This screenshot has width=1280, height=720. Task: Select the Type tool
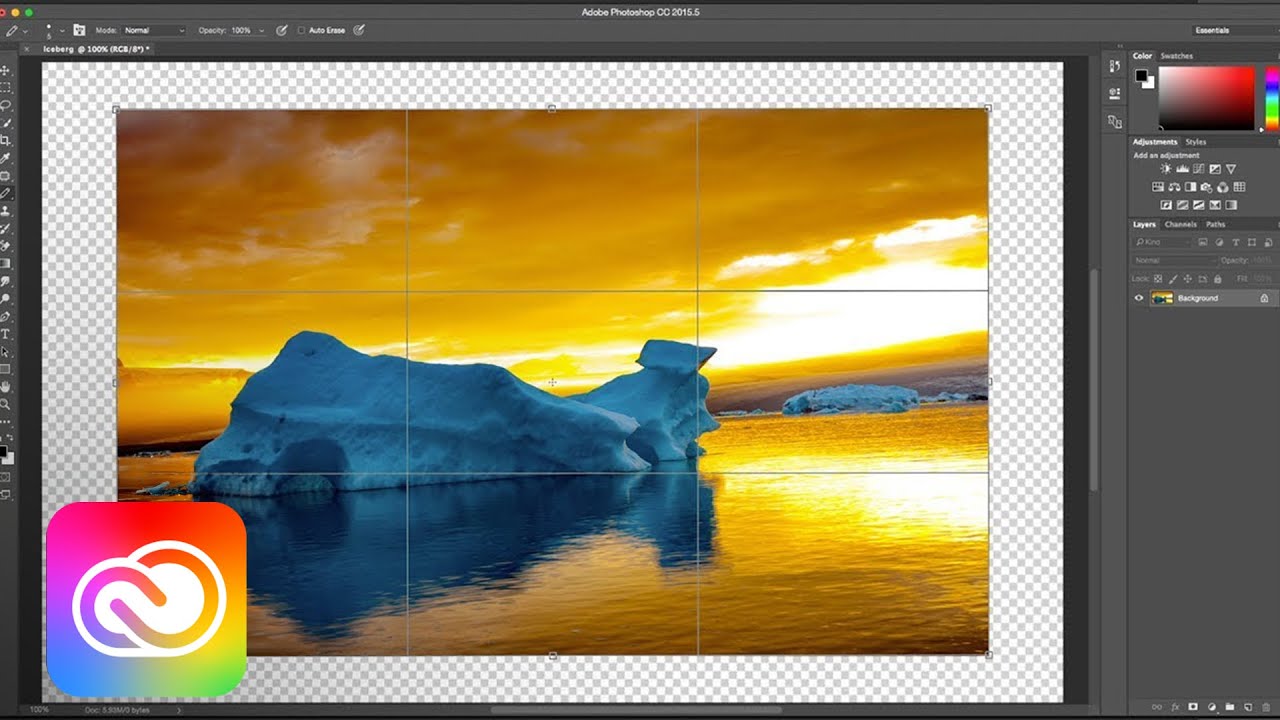click(x=5, y=334)
